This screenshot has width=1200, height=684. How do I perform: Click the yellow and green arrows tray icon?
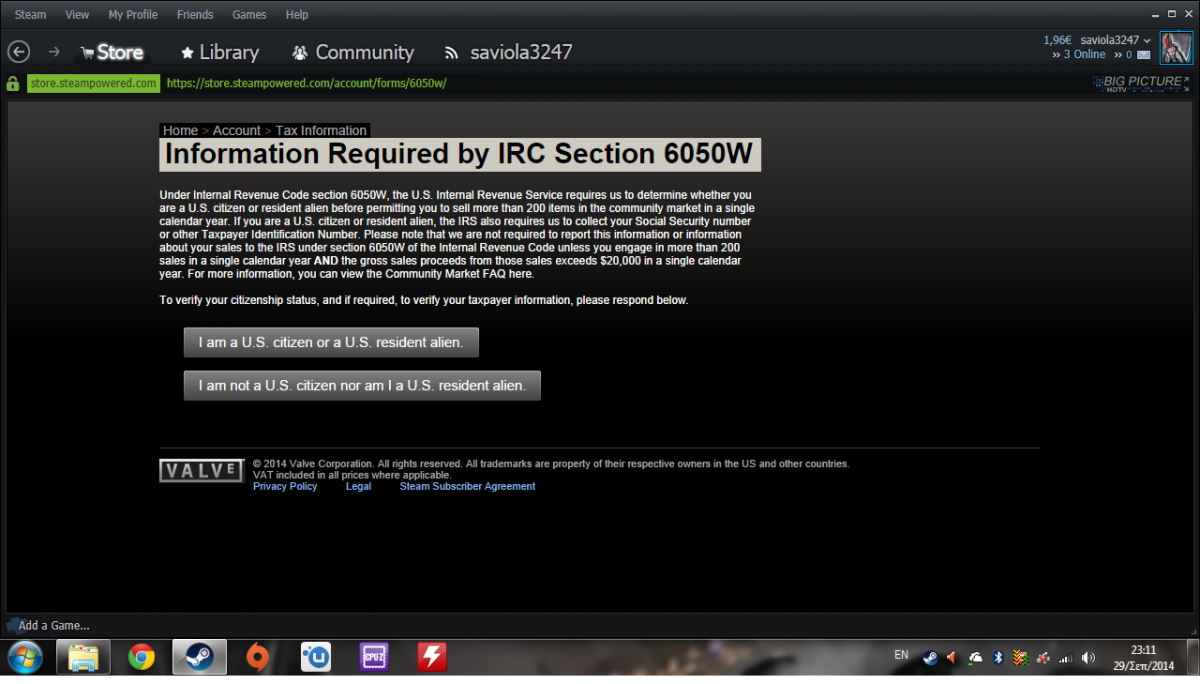(1020, 658)
